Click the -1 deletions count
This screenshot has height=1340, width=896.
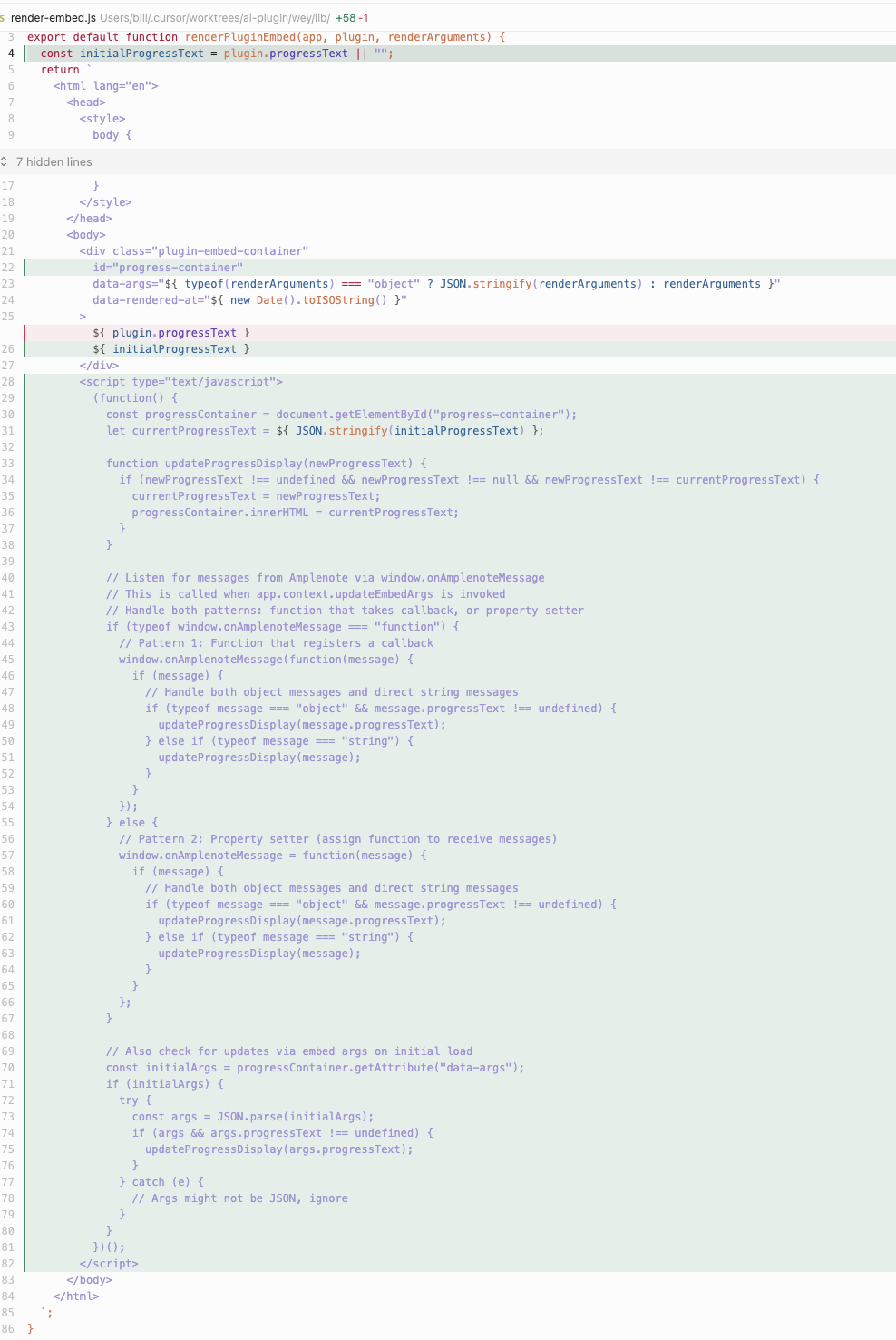pyautogui.click(x=363, y=18)
